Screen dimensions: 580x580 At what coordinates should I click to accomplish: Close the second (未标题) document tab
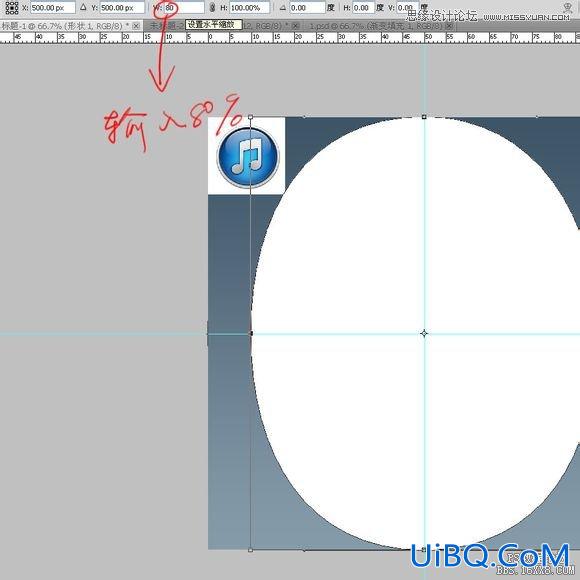[295, 26]
